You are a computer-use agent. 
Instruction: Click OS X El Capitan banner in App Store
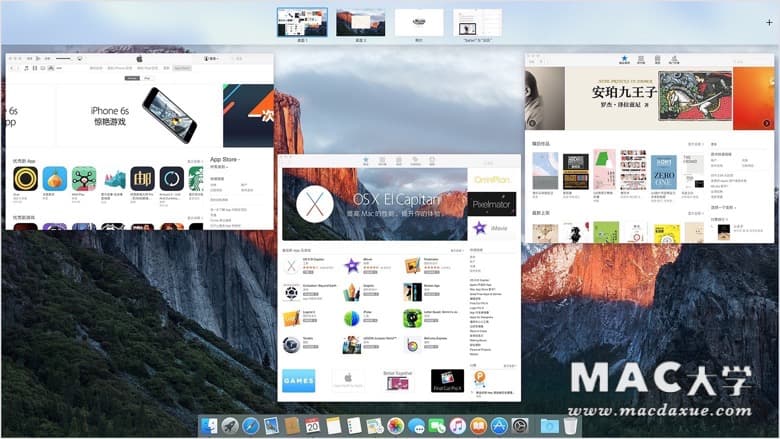[x=375, y=204]
